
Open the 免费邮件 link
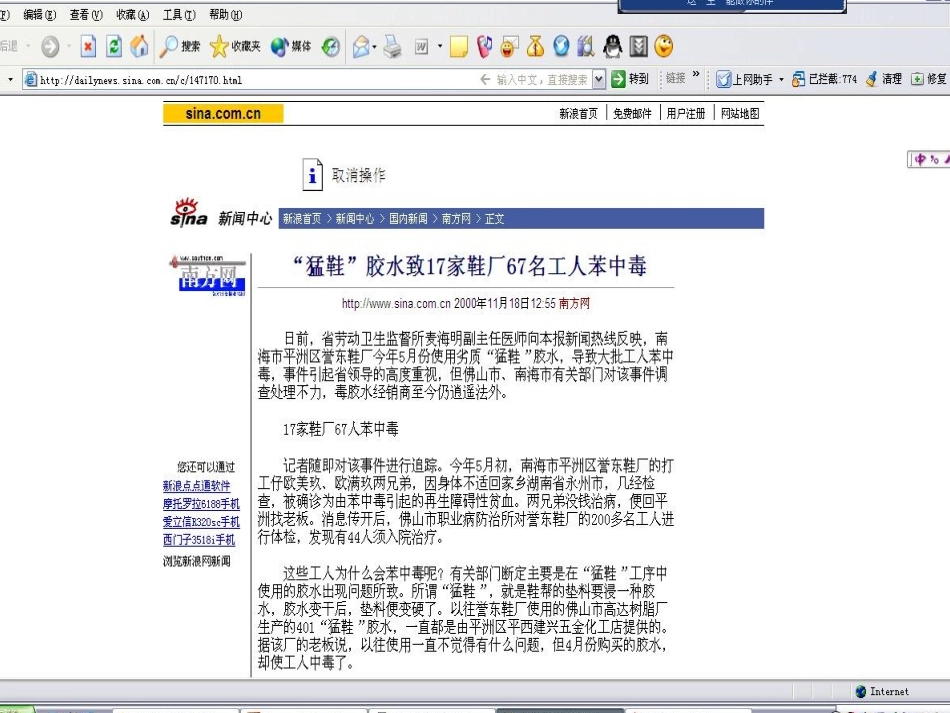[632, 113]
